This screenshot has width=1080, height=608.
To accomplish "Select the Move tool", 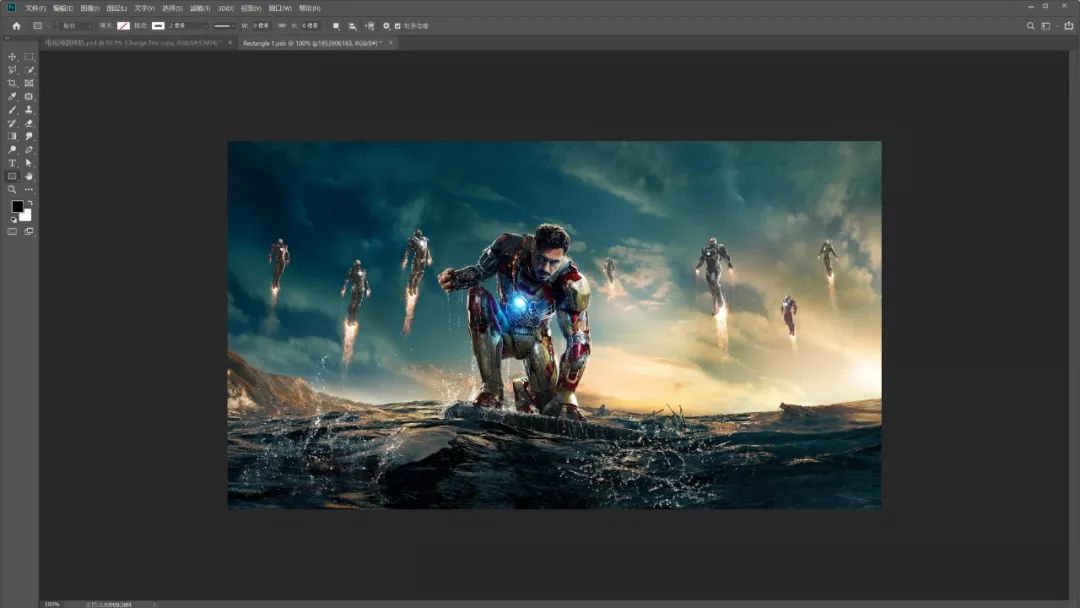I will pyautogui.click(x=12, y=57).
